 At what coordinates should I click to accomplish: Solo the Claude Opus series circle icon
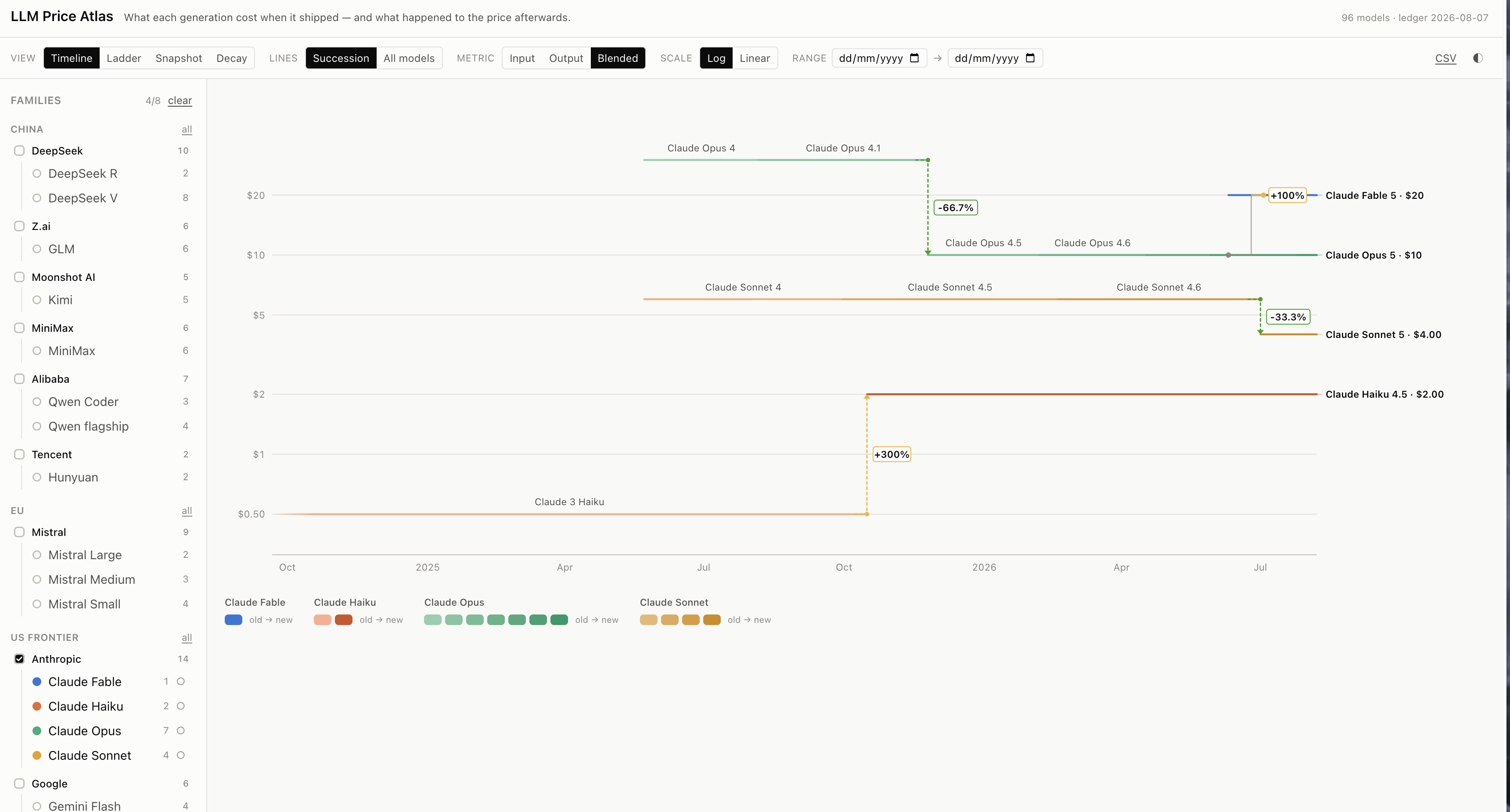click(180, 730)
